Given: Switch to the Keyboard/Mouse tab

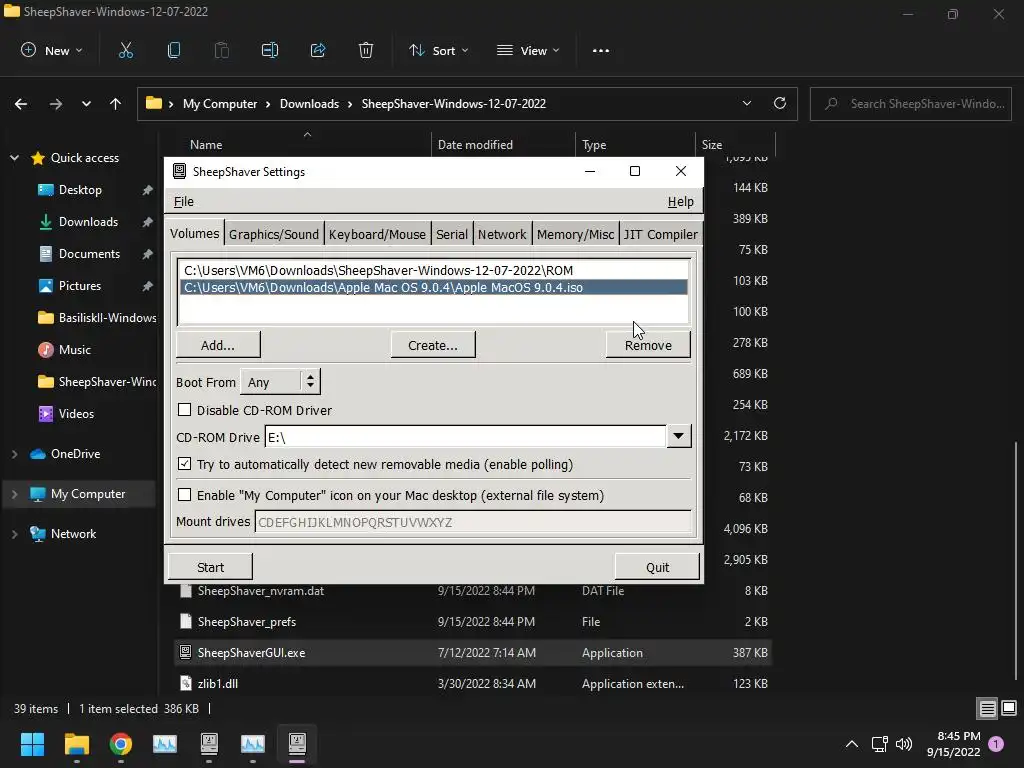Looking at the screenshot, I should pos(377,234).
